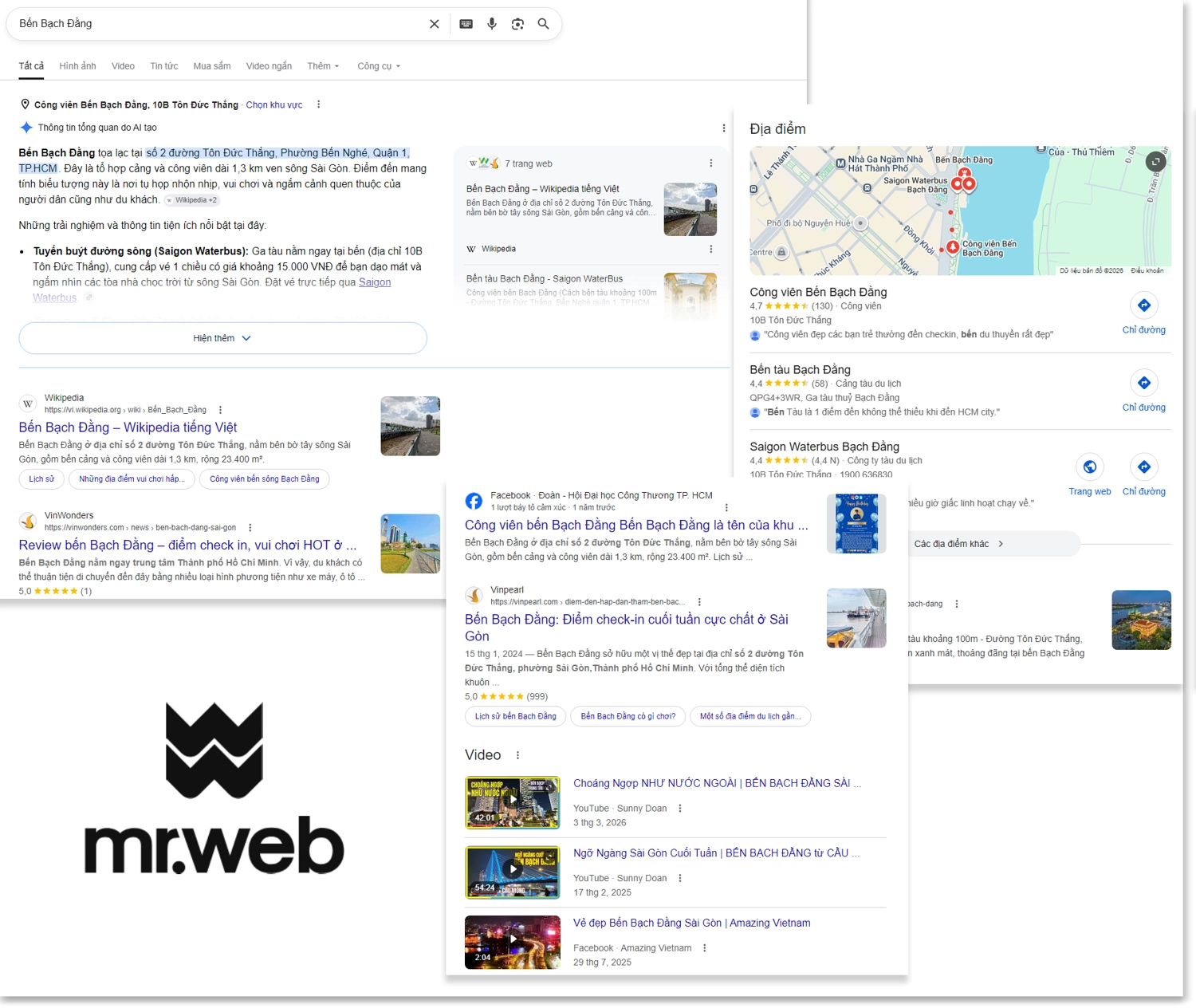Open the VinWonders result image thumbnail
The width and height of the screenshot is (1196, 1008).
tap(411, 544)
